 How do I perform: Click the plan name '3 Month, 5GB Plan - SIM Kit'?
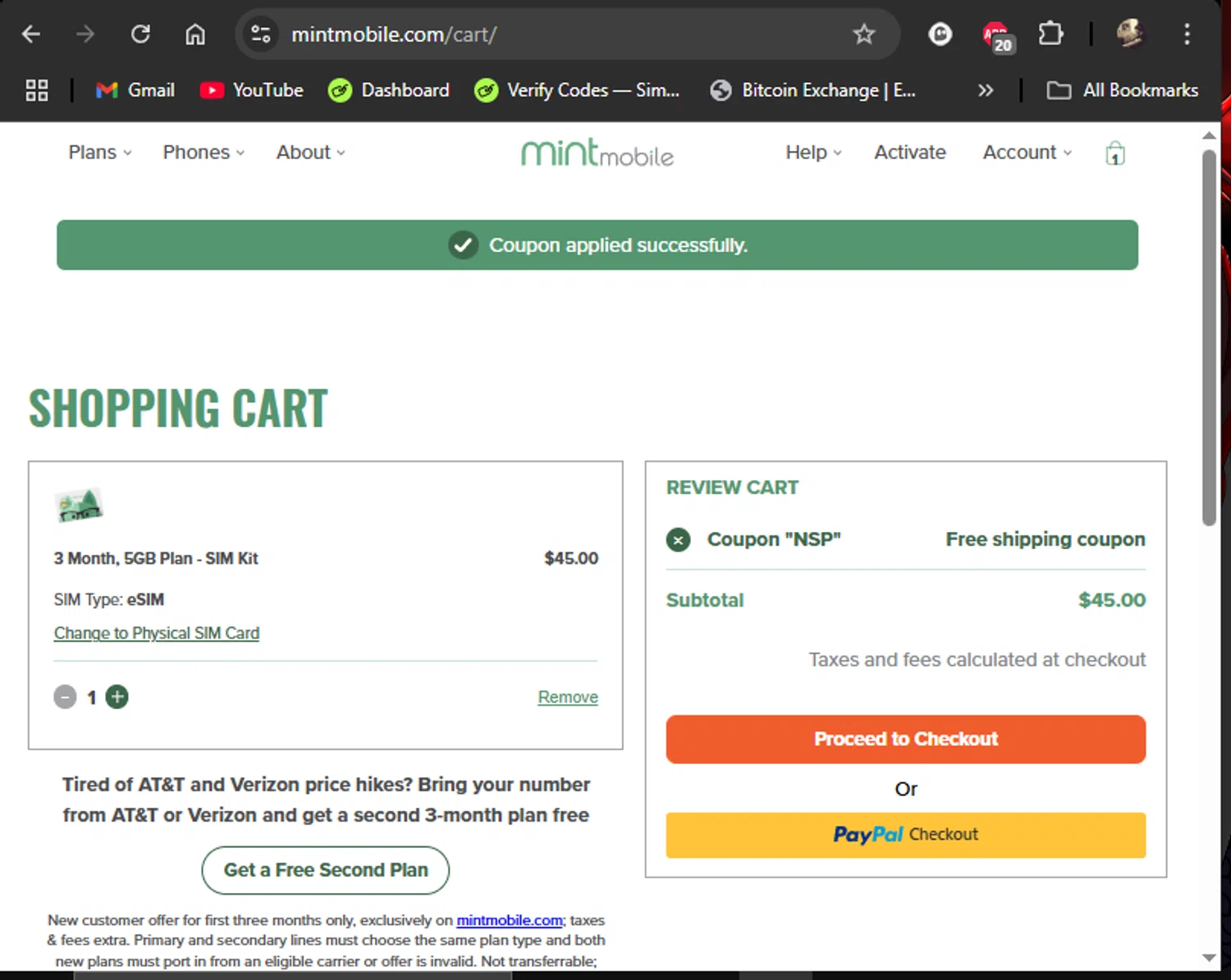click(156, 559)
